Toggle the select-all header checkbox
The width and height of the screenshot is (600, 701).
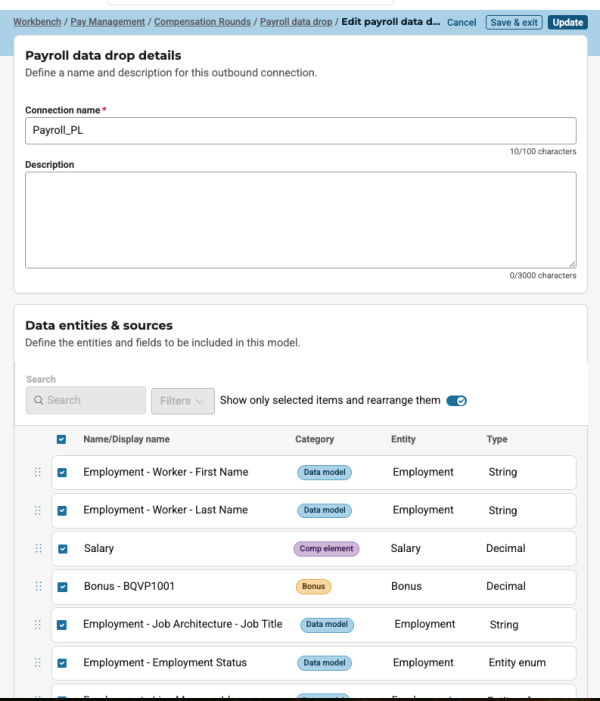coord(62,439)
